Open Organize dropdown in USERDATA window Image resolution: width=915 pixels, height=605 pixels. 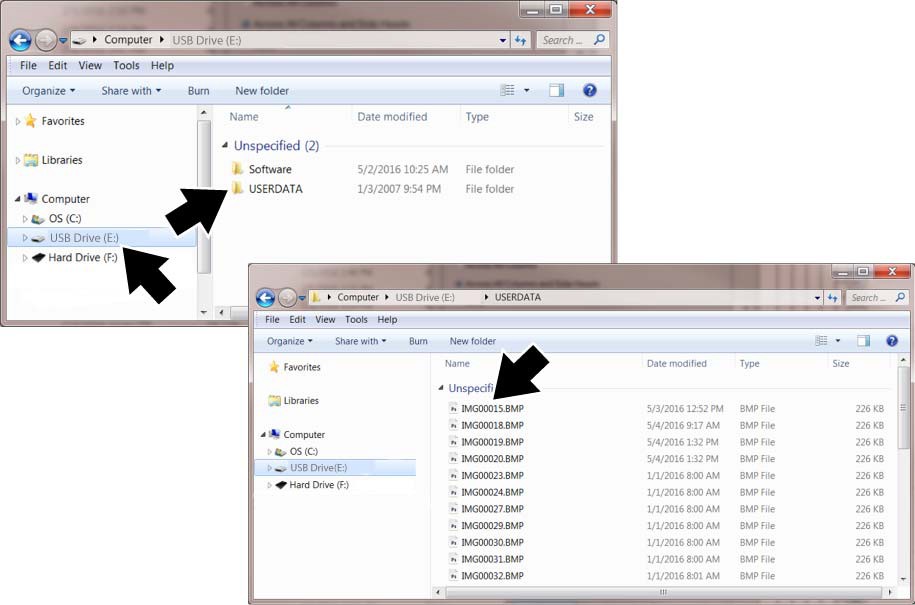click(288, 341)
